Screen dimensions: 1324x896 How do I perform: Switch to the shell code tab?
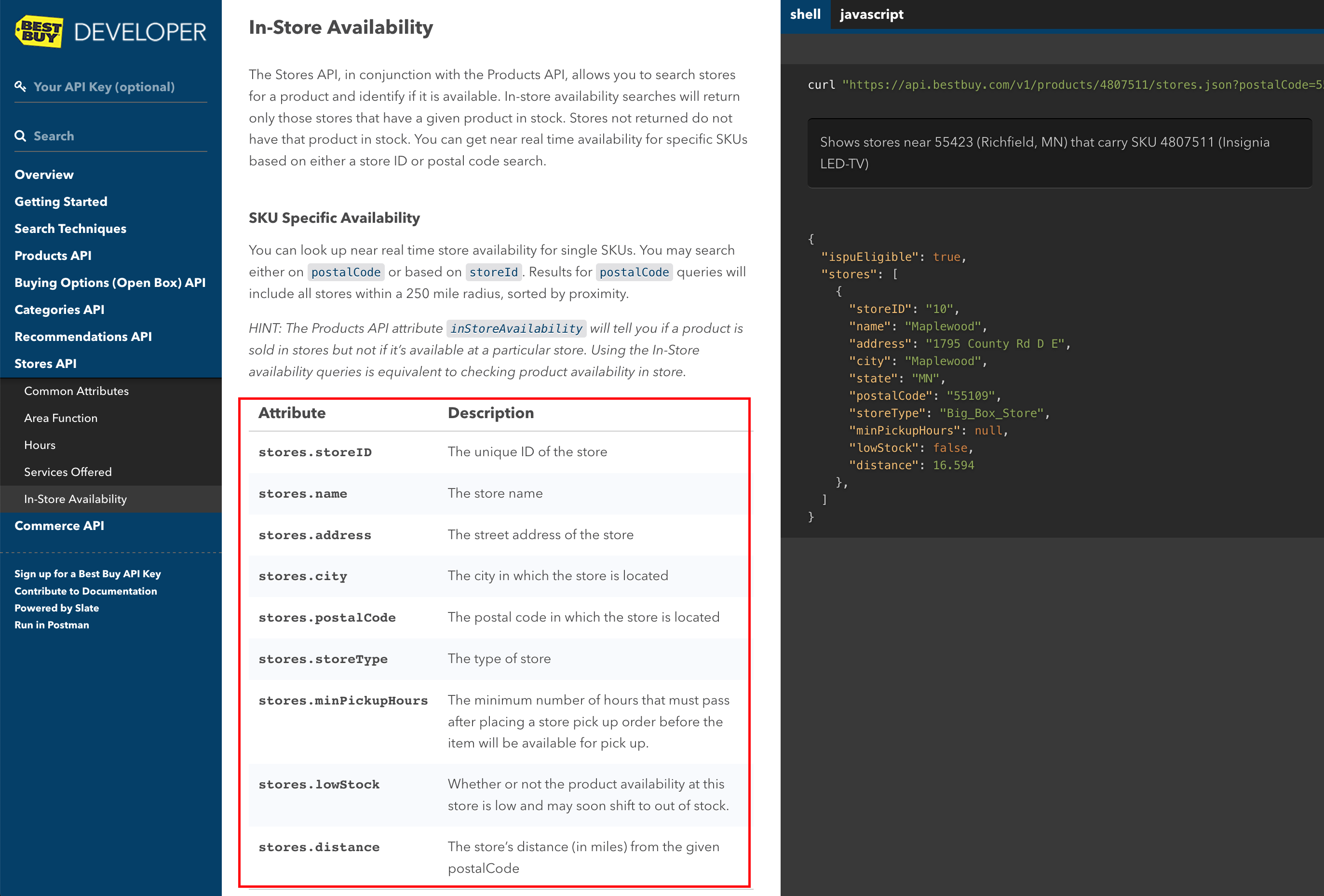click(804, 14)
